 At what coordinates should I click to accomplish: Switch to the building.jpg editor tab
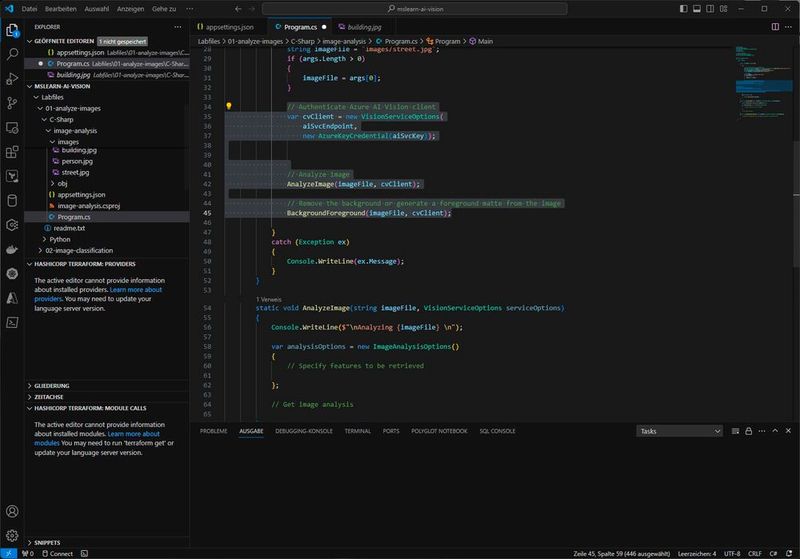click(364, 27)
